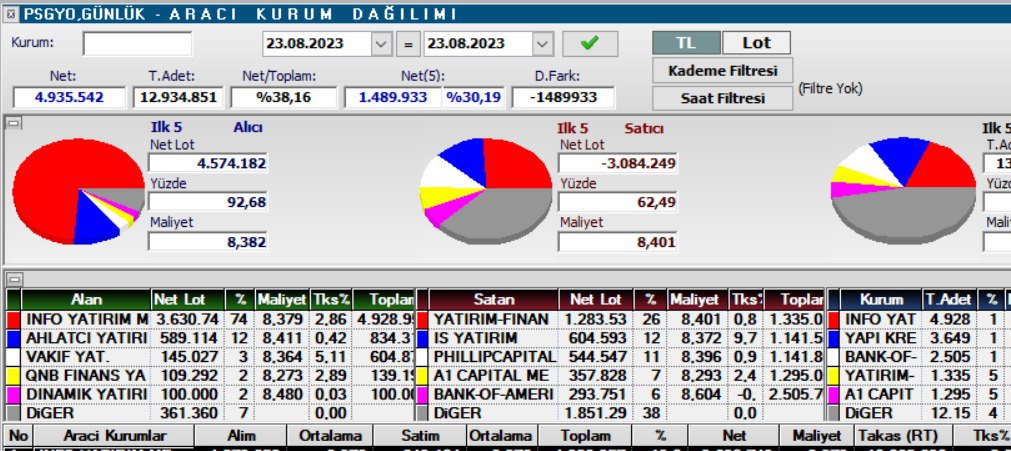Select the DiGER row in buyers table

tap(210, 413)
